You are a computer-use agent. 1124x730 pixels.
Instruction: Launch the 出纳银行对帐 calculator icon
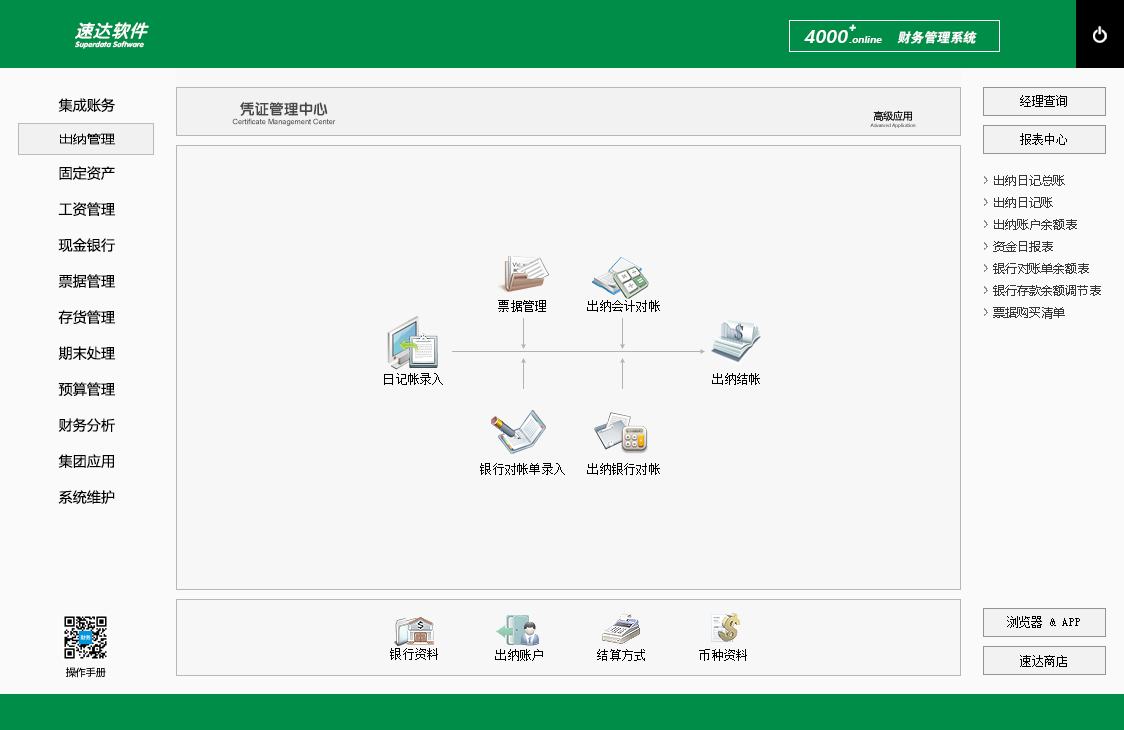622,434
